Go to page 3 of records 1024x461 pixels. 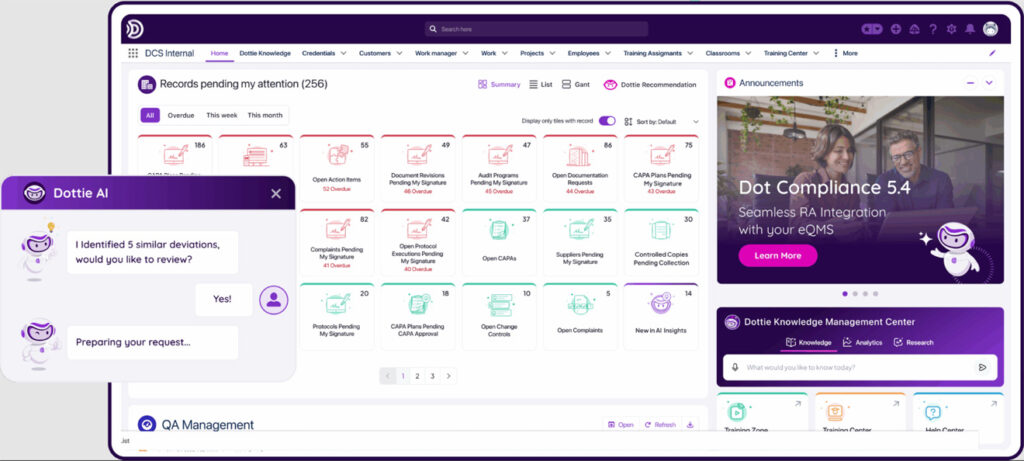432,376
